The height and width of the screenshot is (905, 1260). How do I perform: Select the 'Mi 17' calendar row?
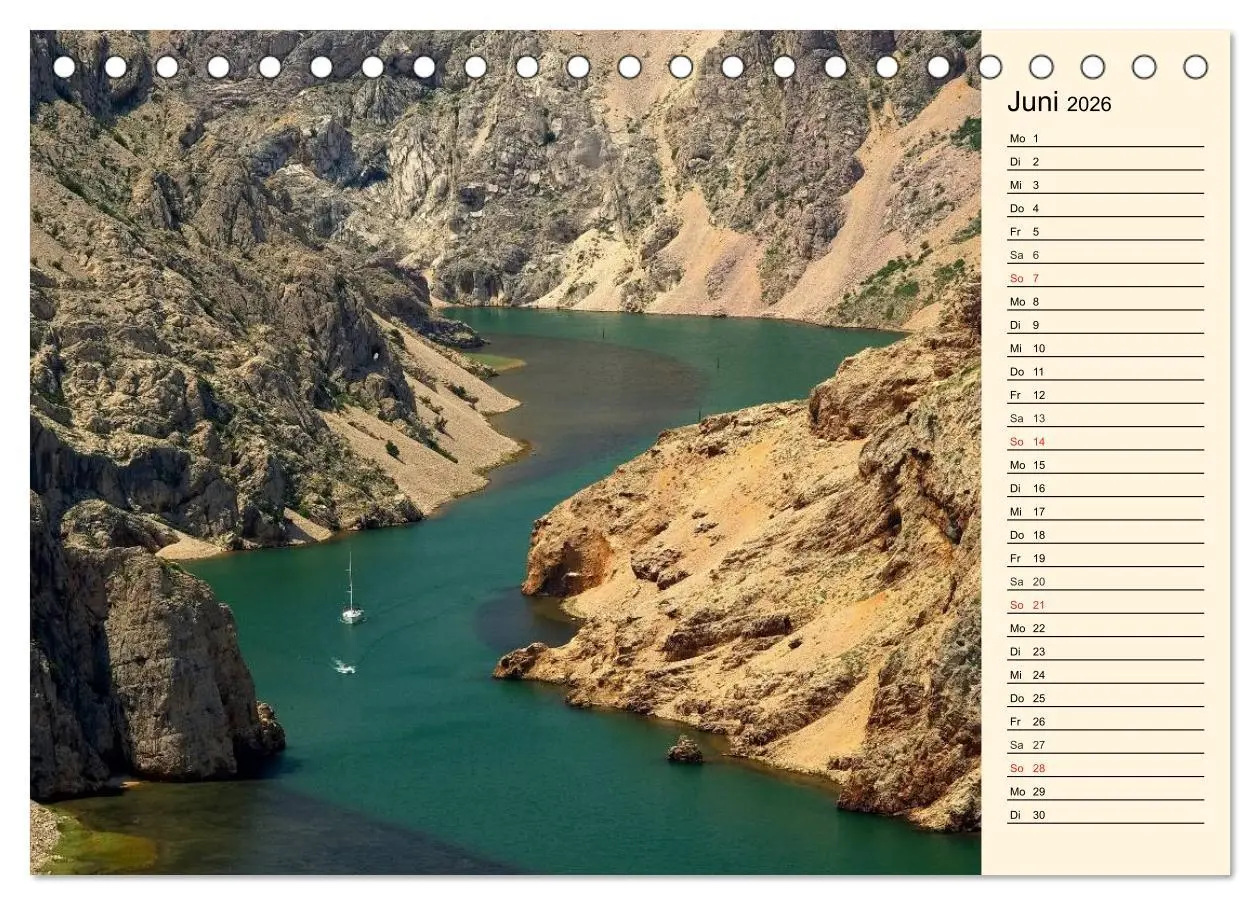[x=1105, y=512]
